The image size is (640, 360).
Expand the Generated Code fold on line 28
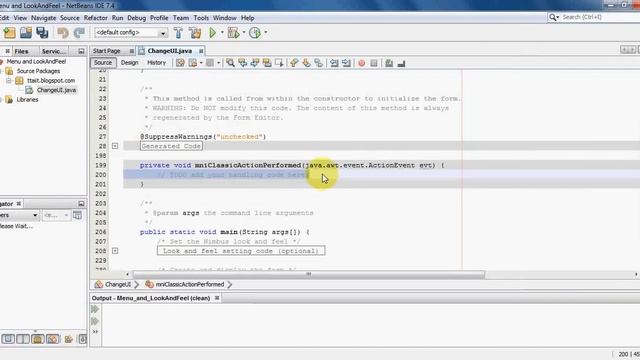coord(115,146)
